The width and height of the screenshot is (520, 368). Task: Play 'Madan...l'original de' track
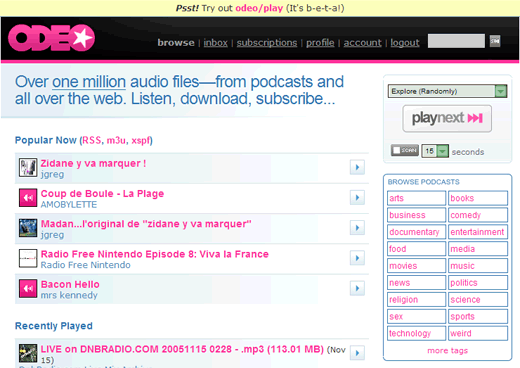click(x=357, y=228)
